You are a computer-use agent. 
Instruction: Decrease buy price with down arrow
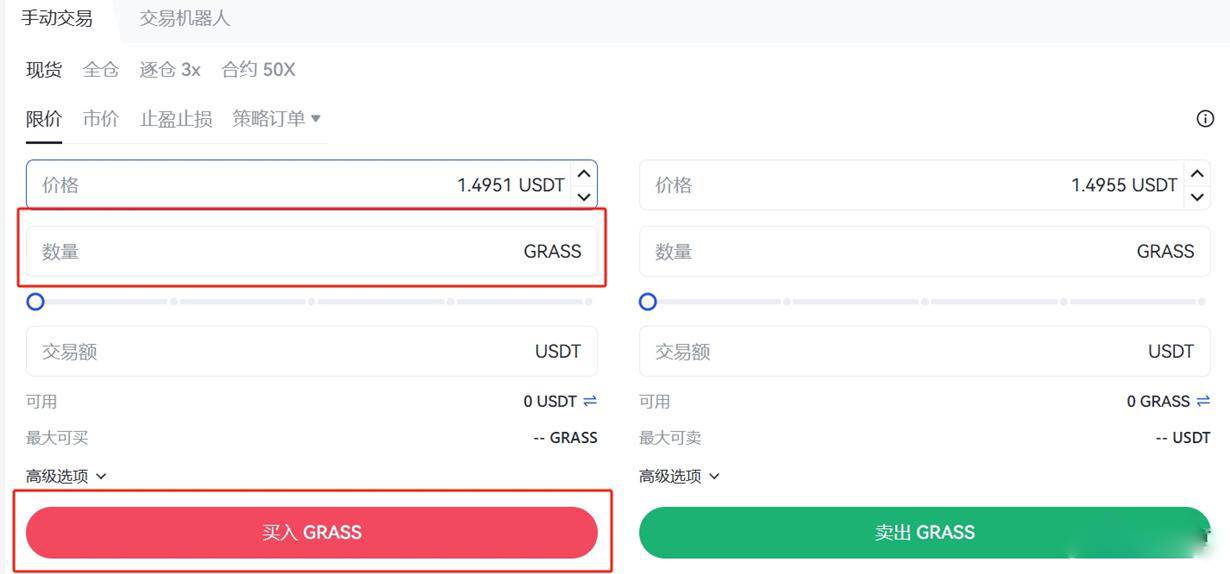(x=584, y=197)
